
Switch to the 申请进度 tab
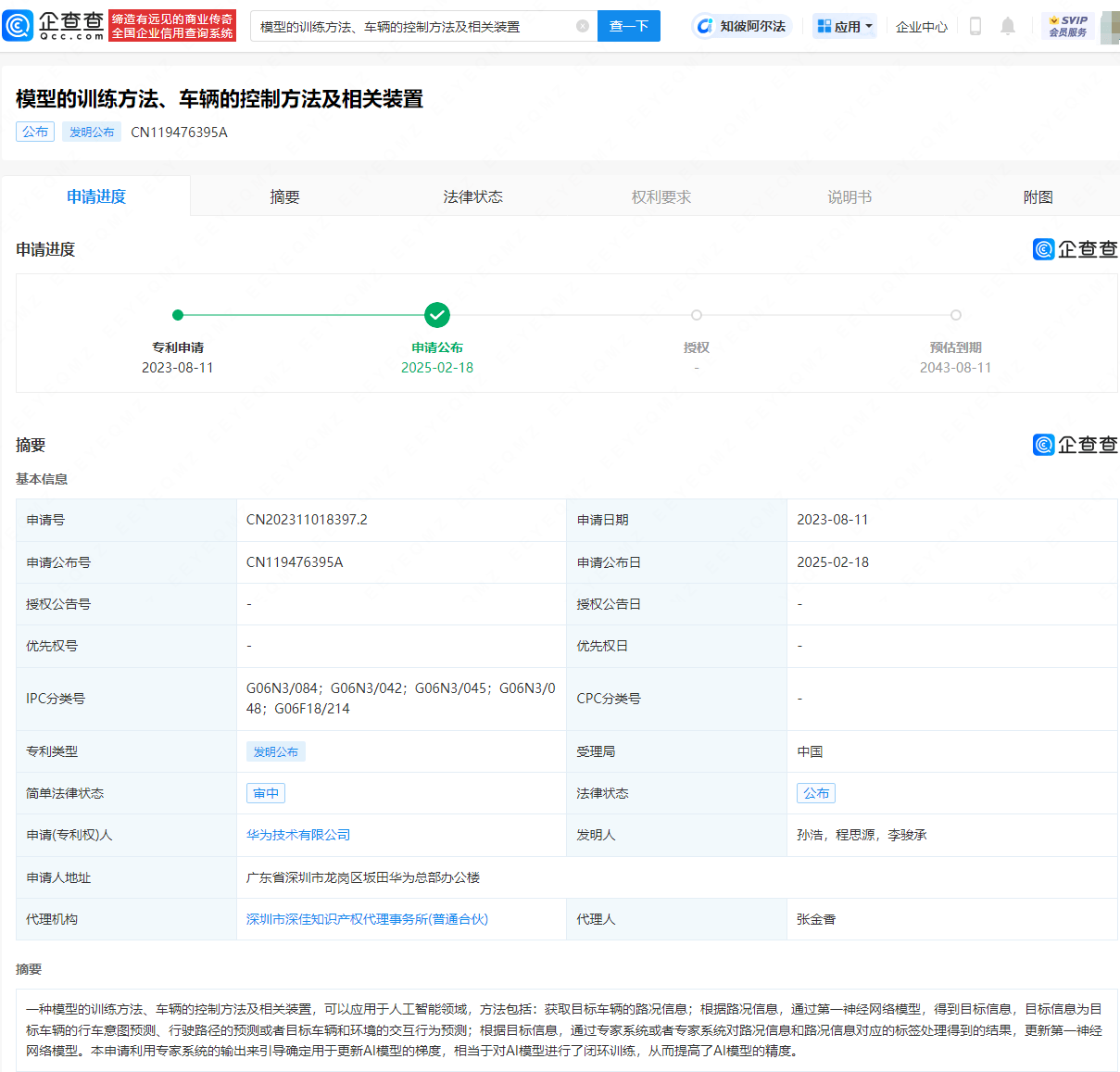[x=96, y=196]
